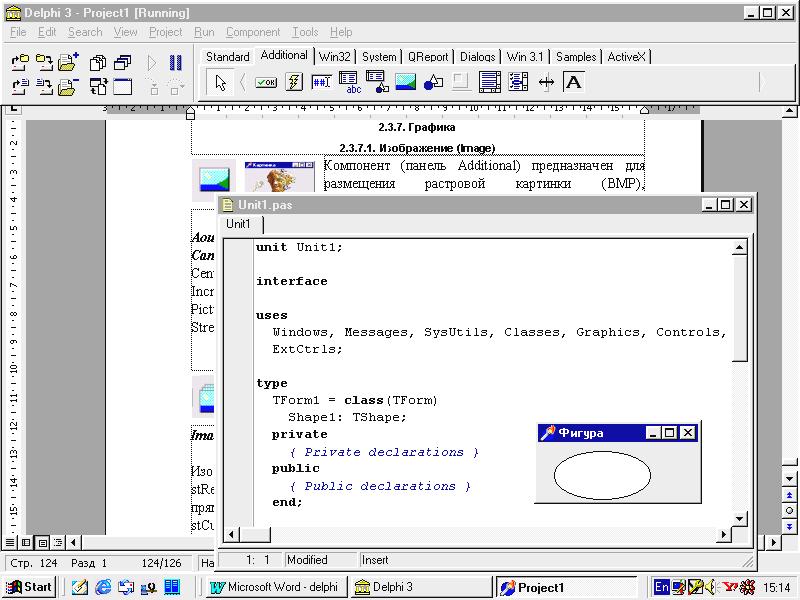Switch to Microsoft Word - delphi taskbar button

tap(276, 587)
